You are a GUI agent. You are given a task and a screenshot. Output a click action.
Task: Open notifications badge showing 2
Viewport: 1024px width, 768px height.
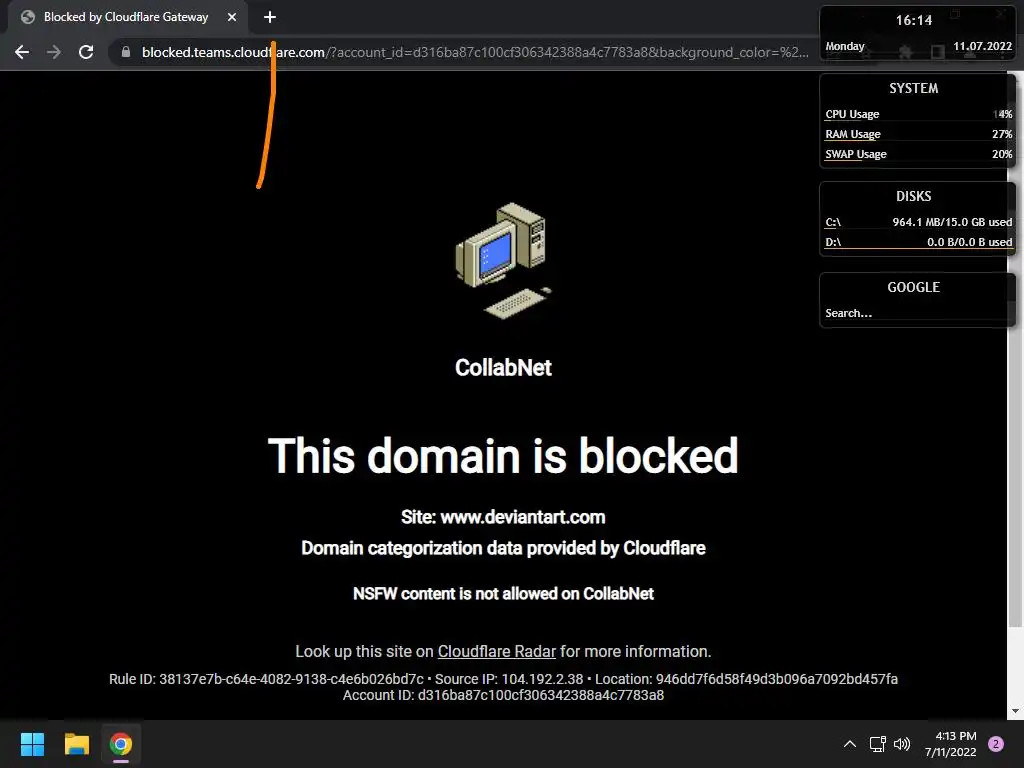pyautogui.click(x=996, y=744)
